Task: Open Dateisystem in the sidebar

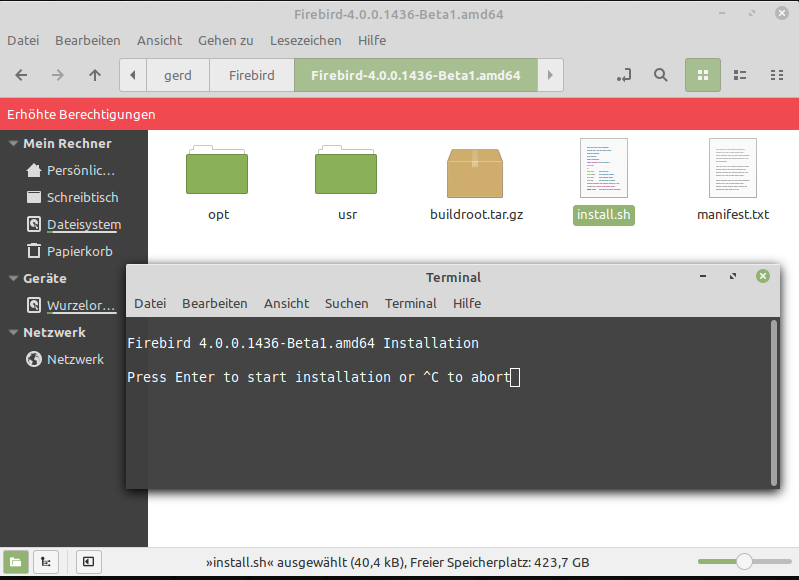Action: point(74,224)
